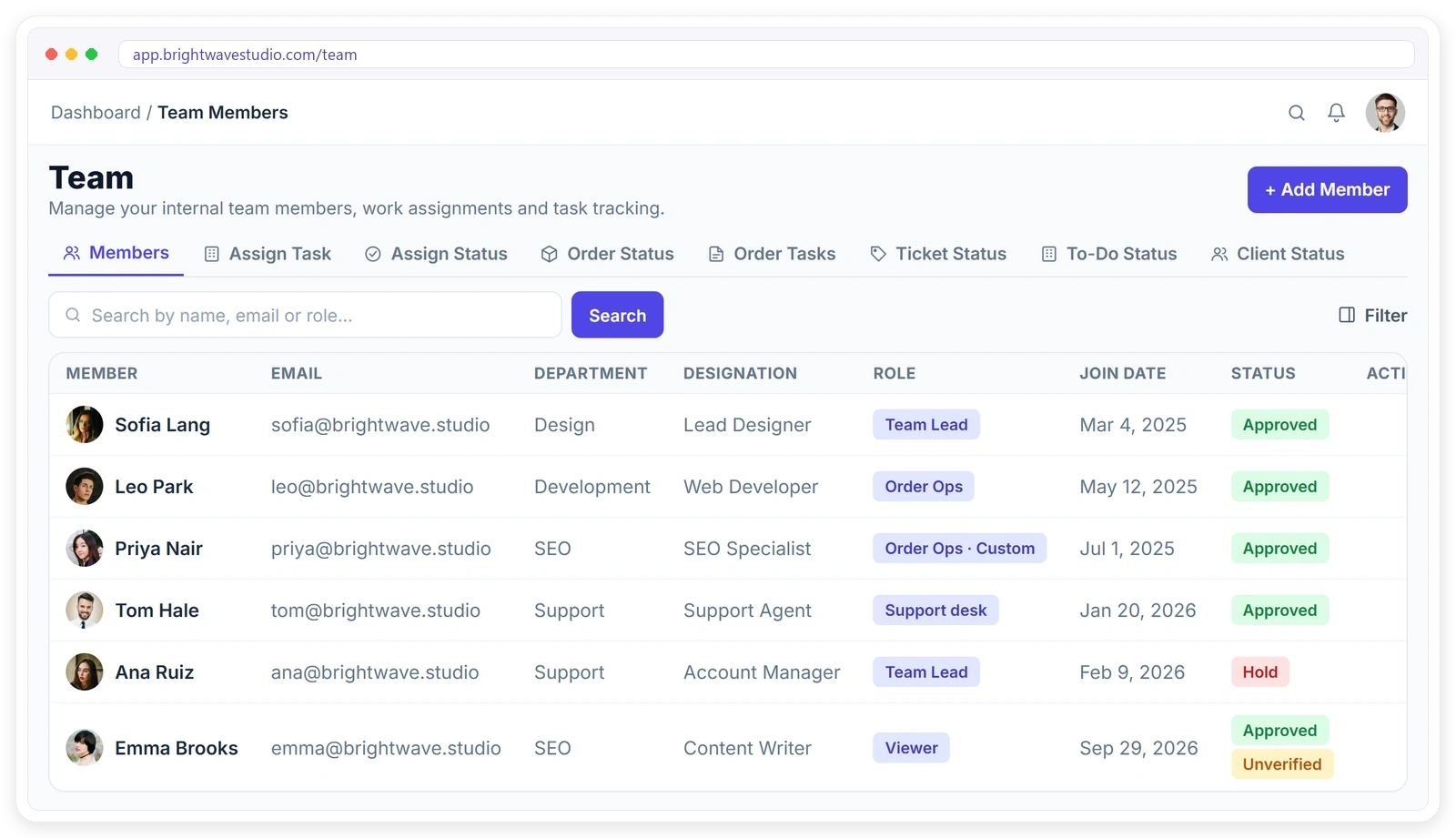Click the Lead Designer designation
1456x838 pixels.
click(747, 425)
